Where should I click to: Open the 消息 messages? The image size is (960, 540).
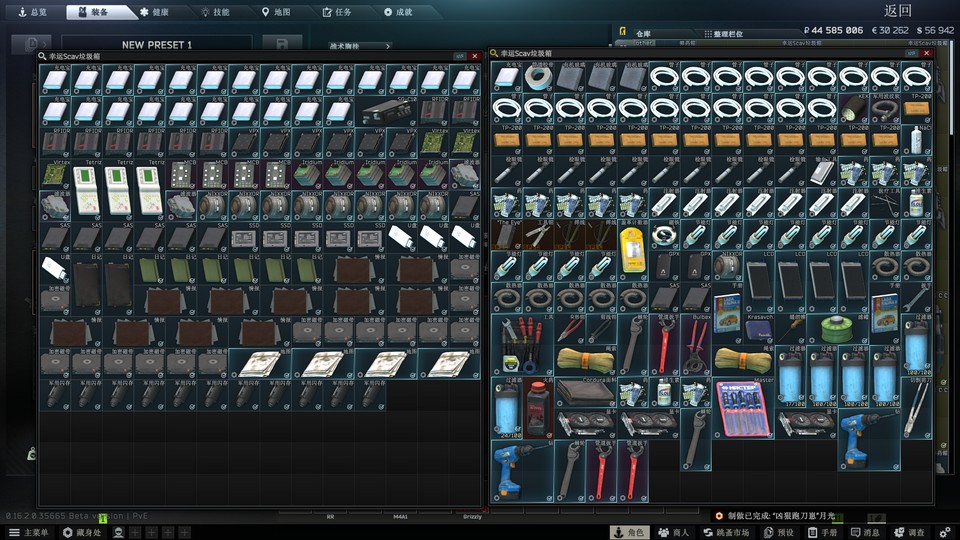pyautogui.click(x=865, y=533)
